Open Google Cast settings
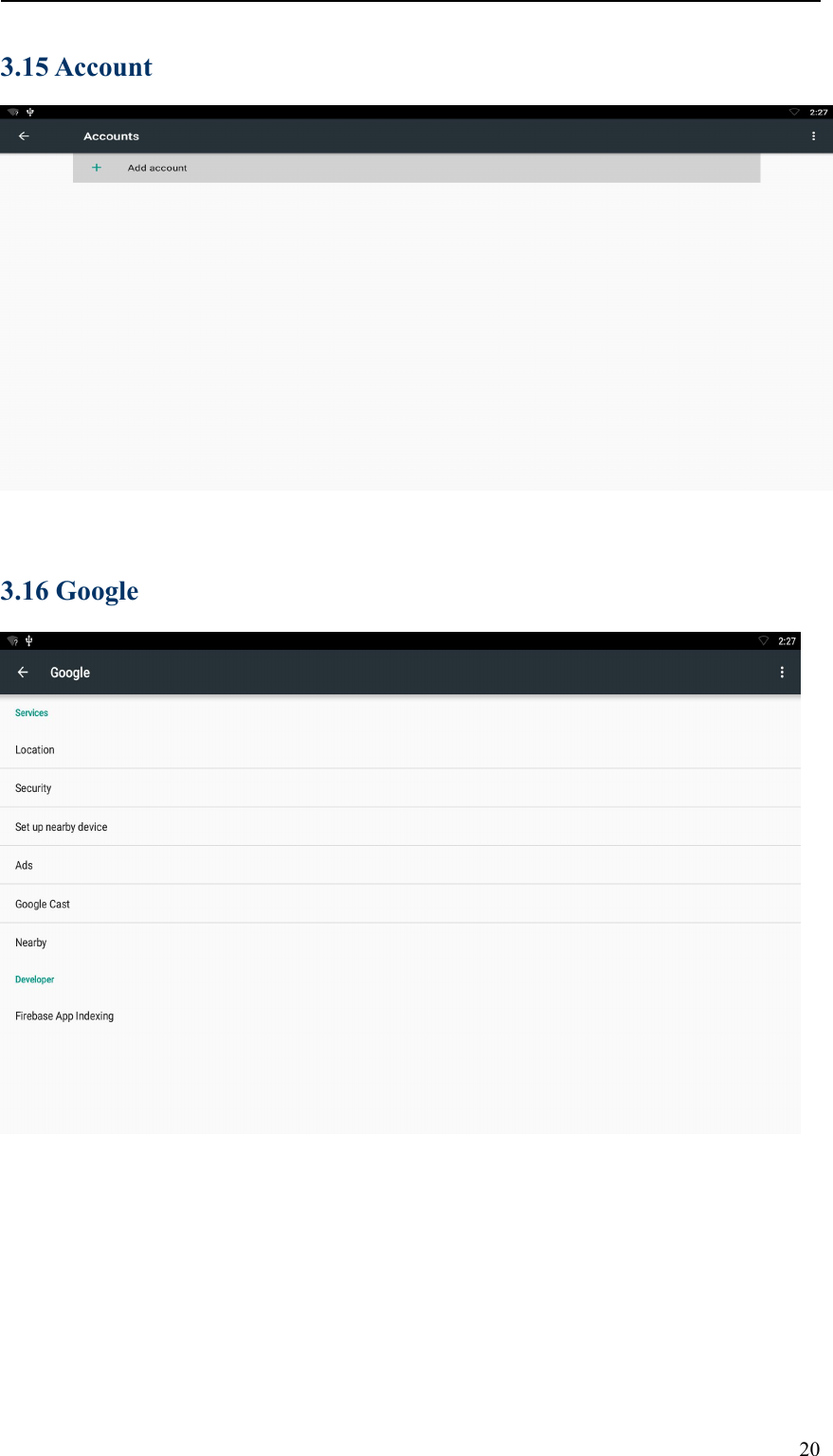This screenshot has width=833, height=1456. point(400,905)
